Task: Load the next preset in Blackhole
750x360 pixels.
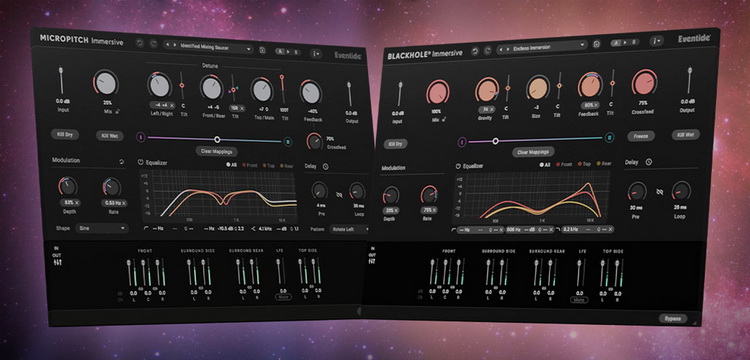Action: (507, 48)
